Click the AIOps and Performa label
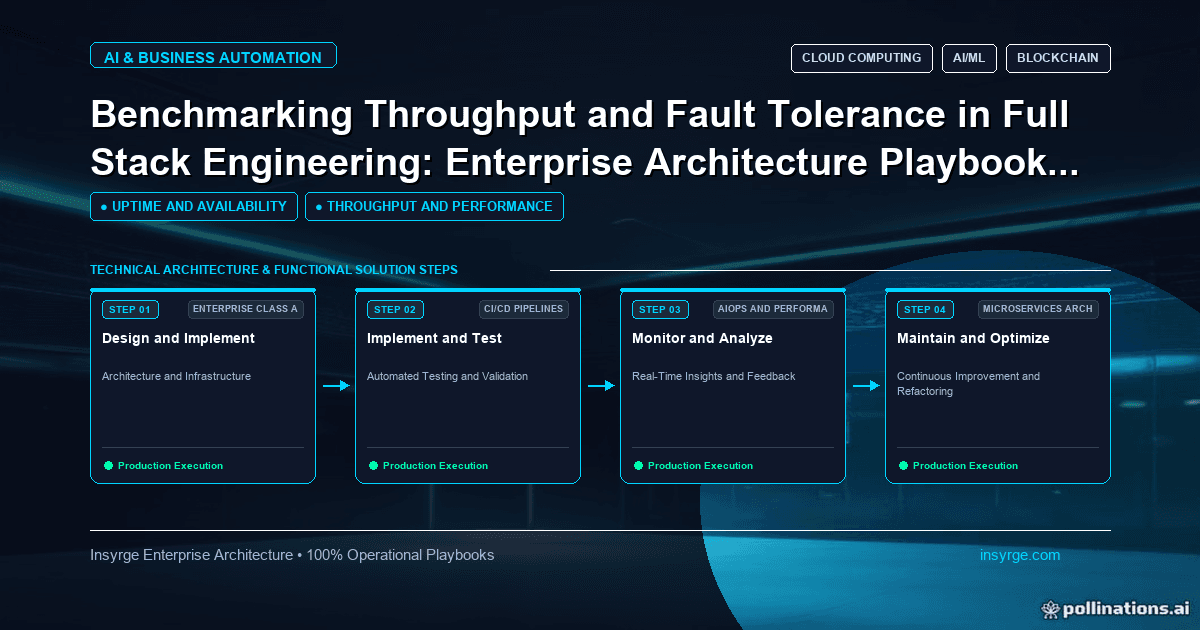The image size is (1200, 630). (x=773, y=309)
